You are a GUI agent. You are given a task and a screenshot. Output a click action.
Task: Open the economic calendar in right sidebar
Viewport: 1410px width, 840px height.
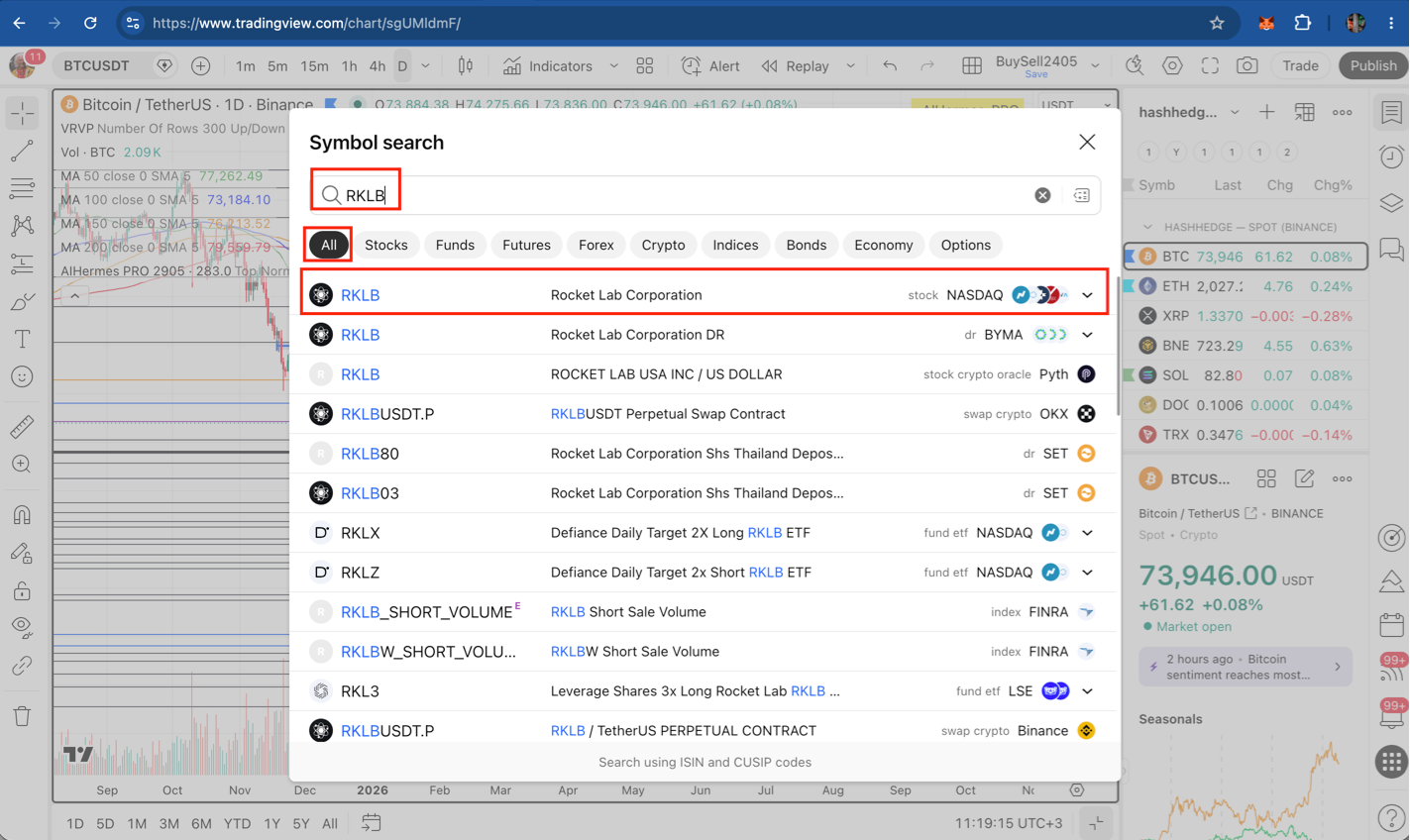(1391, 624)
